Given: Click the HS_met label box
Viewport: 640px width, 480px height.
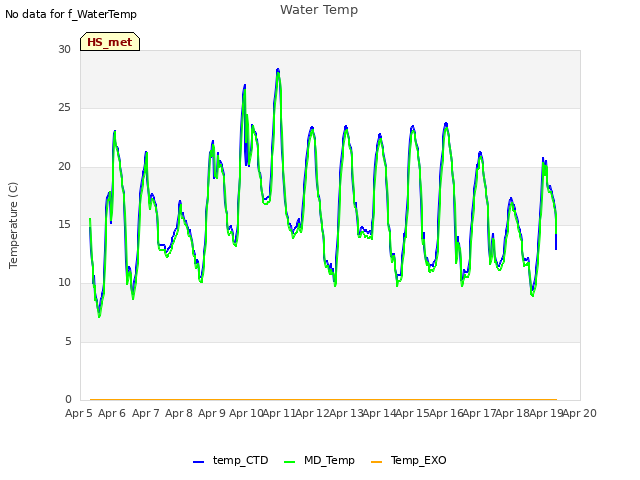Looking at the screenshot, I should tap(110, 42).
